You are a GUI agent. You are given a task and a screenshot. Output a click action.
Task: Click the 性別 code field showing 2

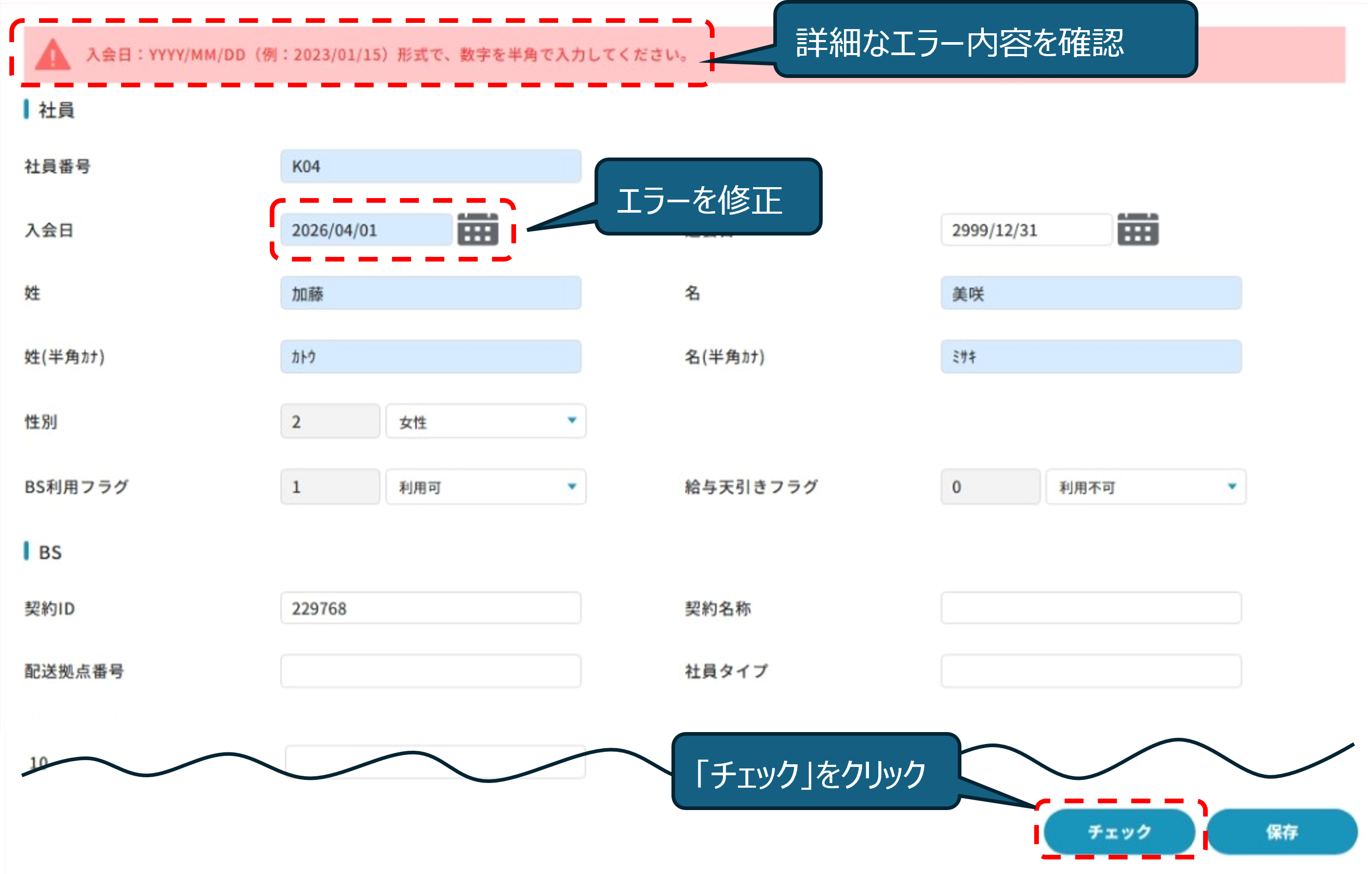coord(329,421)
